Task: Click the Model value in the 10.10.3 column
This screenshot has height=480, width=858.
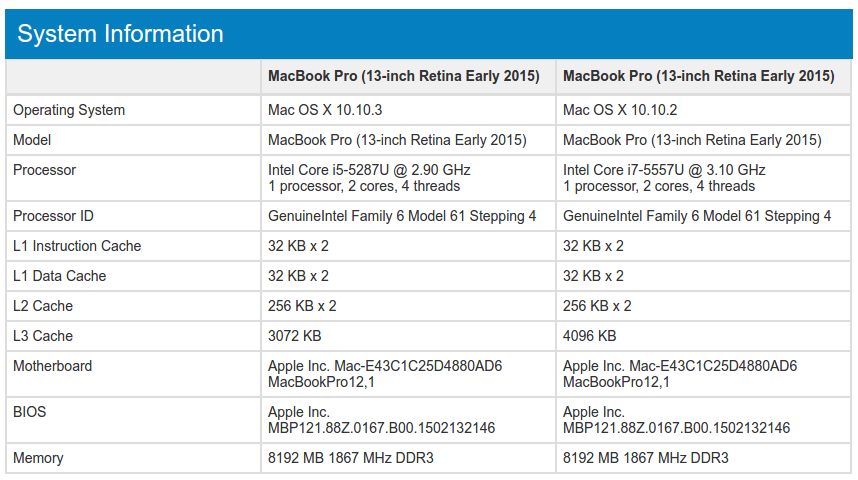Action: coord(397,140)
